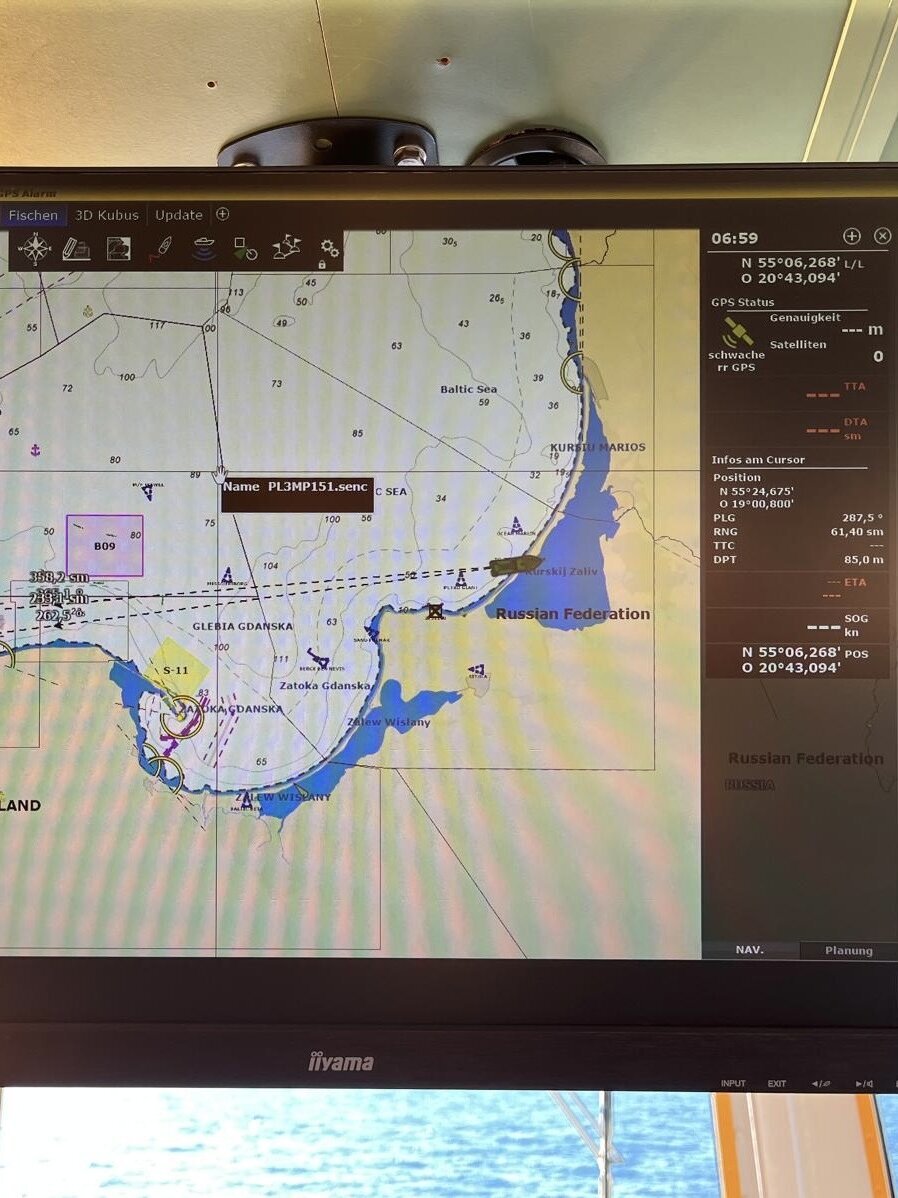Click the B09 purple area on chart
898x1198 pixels.
105,546
